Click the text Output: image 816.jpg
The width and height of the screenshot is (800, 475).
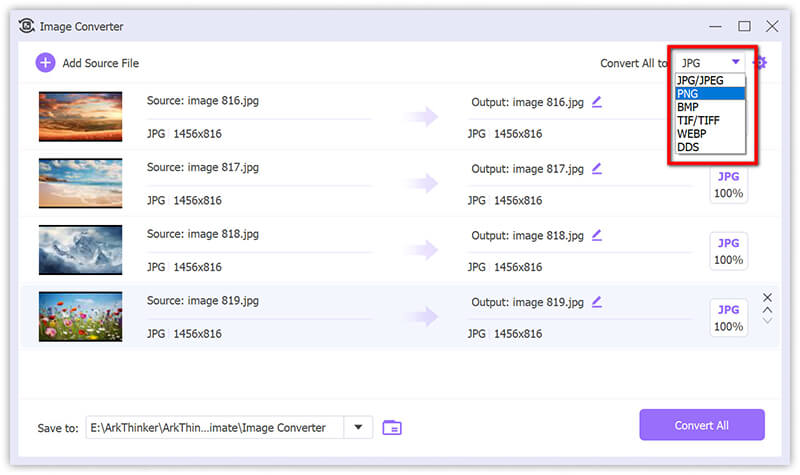528,102
